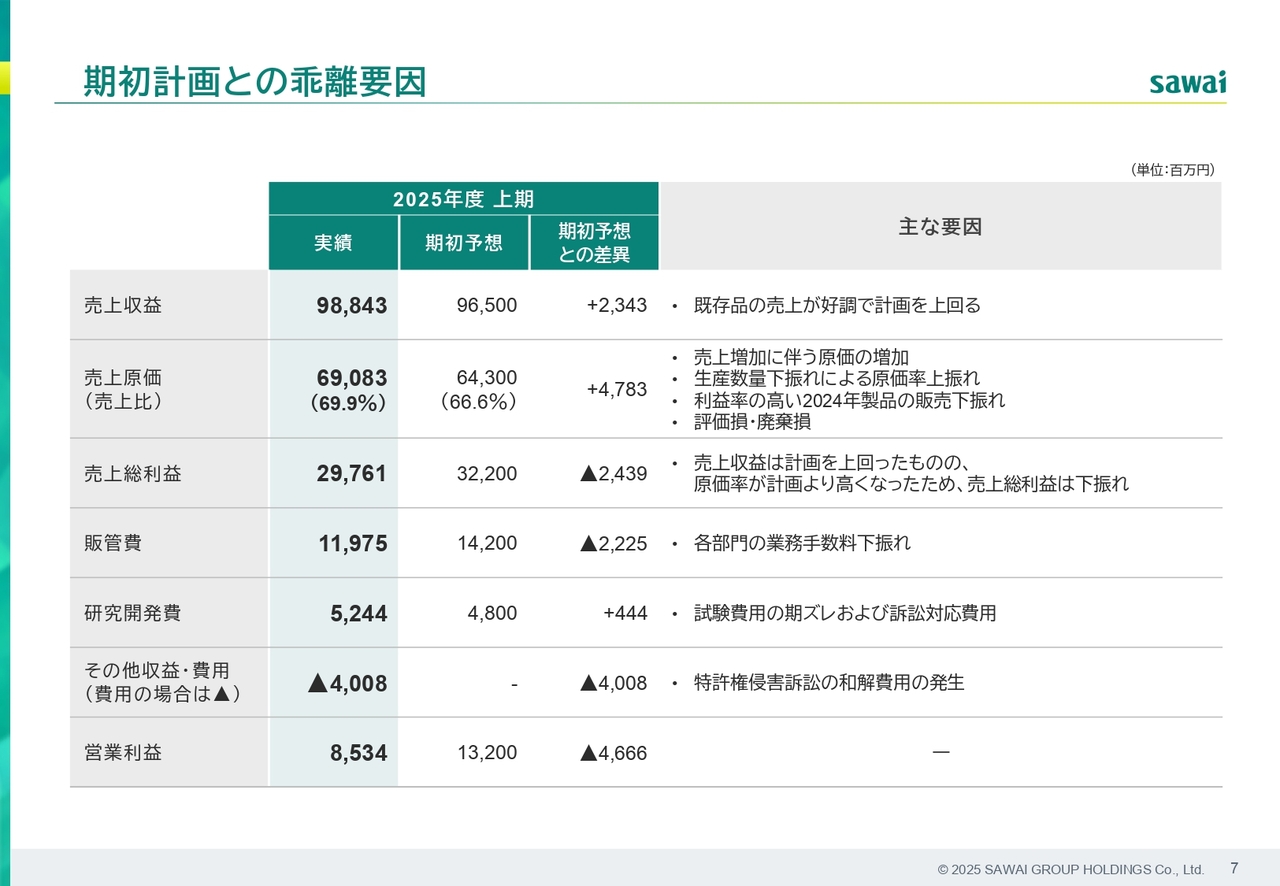The image size is (1280, 886).
Task: Select the 期初予想との差異 column header
Action: [x=594, y=243]
